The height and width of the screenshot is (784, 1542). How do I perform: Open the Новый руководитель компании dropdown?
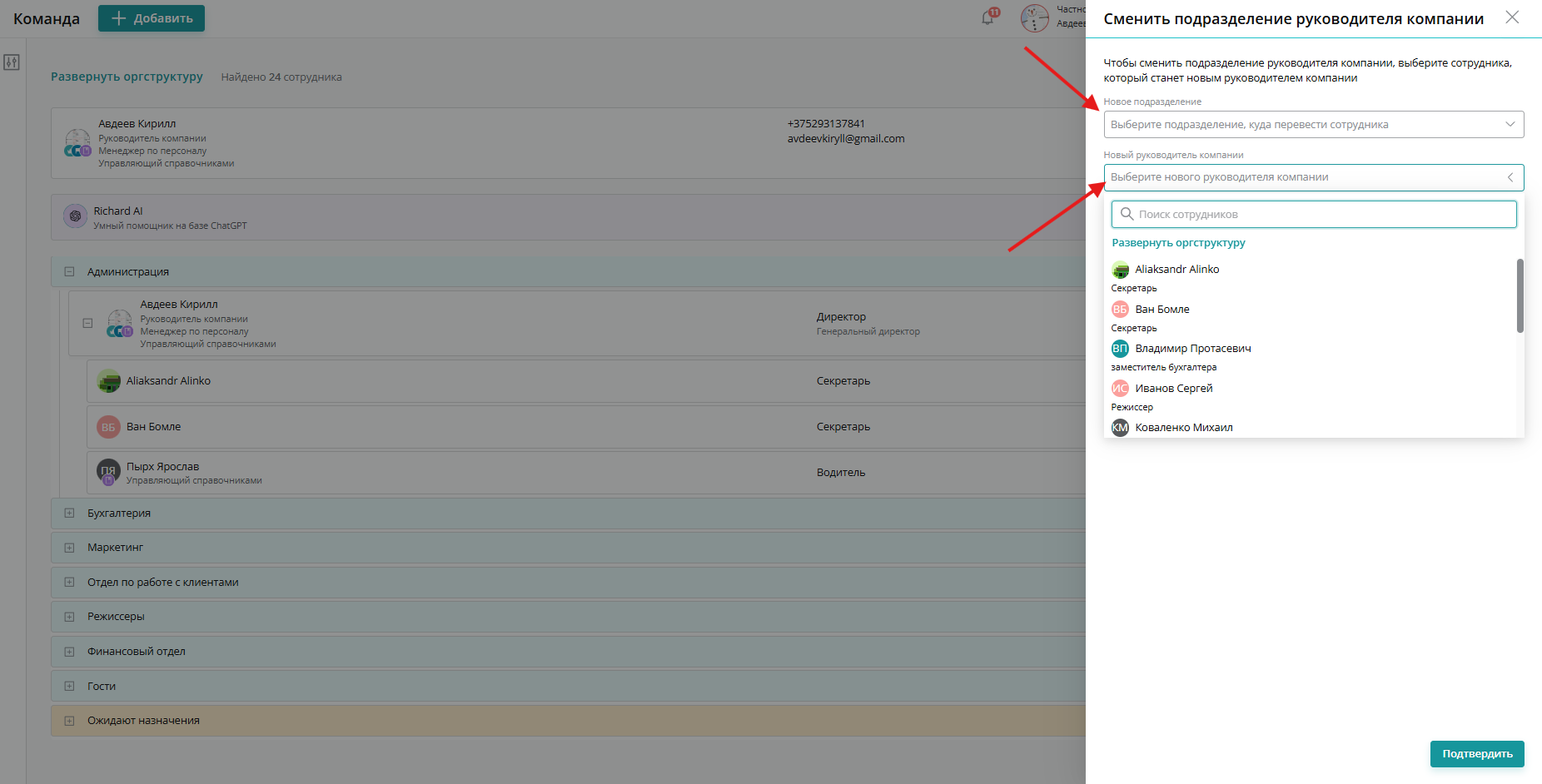[1313, 177]
